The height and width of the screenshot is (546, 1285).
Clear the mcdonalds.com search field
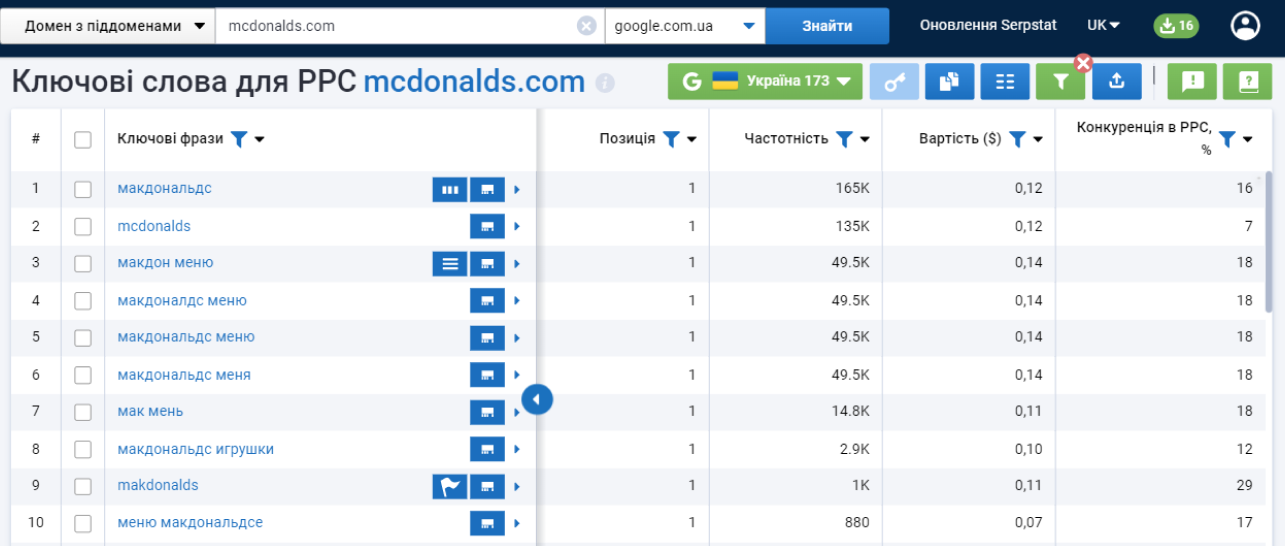pyautogui.click(x=587, y=26)
